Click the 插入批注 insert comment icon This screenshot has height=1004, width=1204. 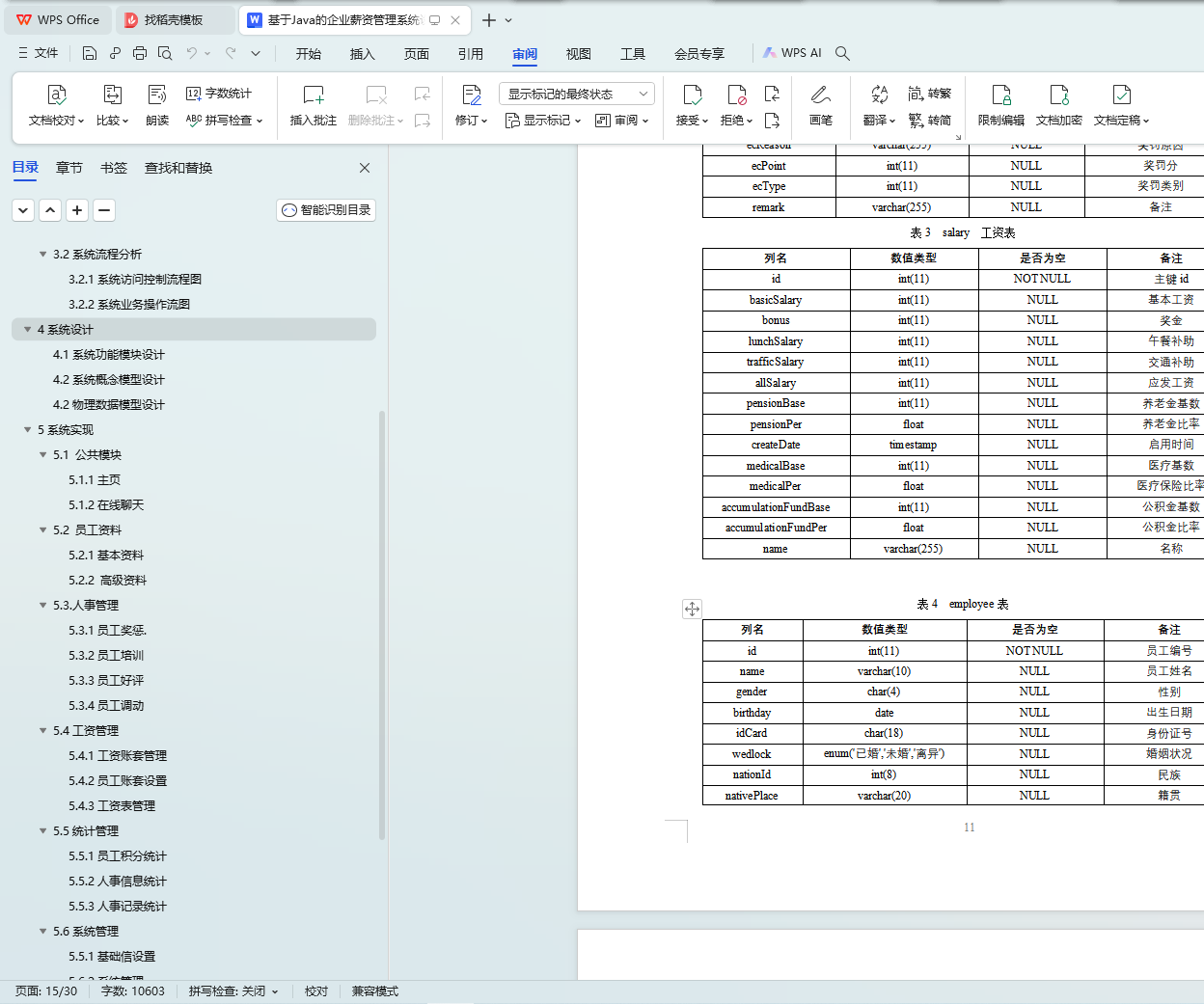pos(314,95)
